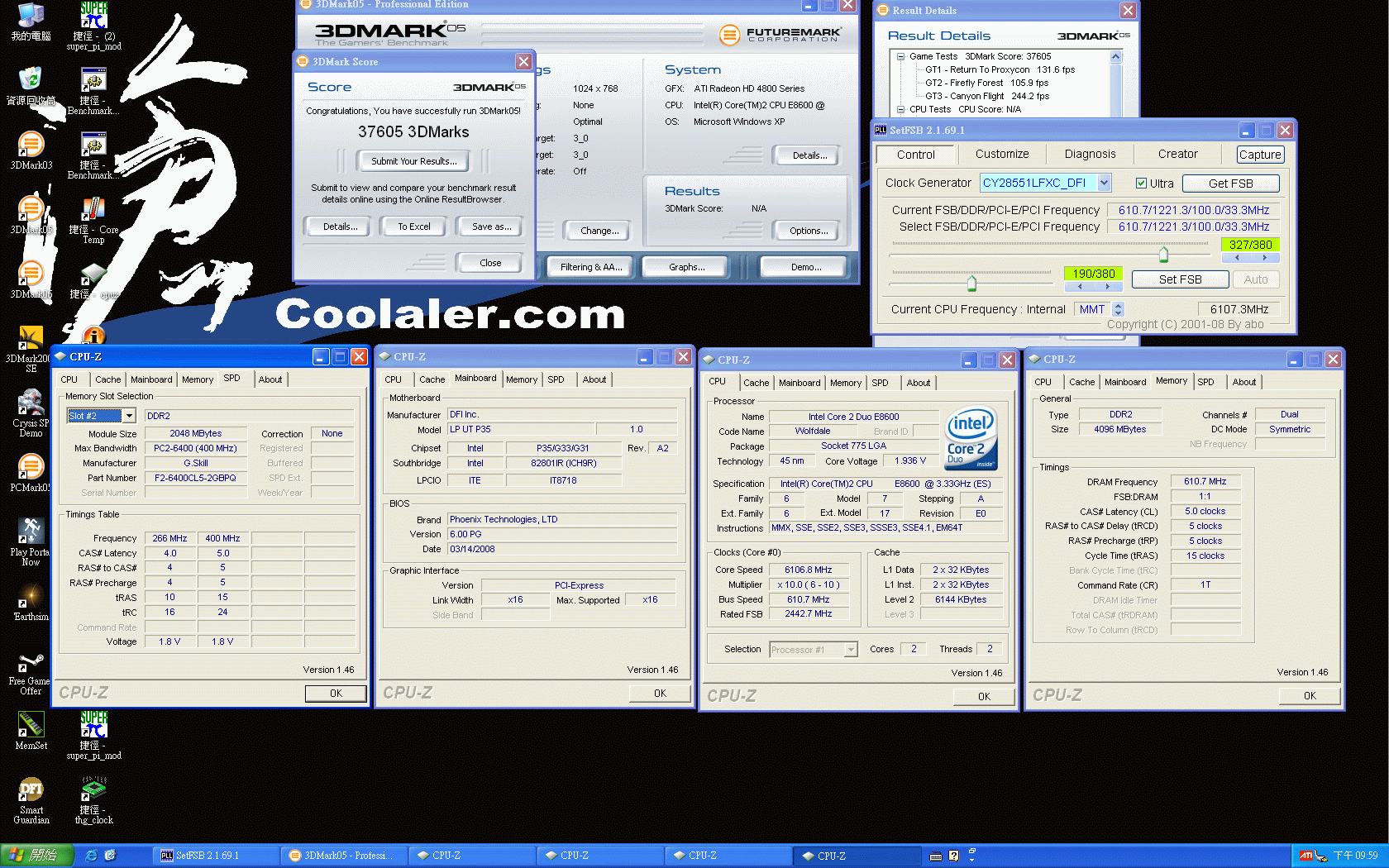The width and height of the screenshot is (1389, 868).
Task: Click right arrow under 327/380 value
Action: coord(1264,258)
